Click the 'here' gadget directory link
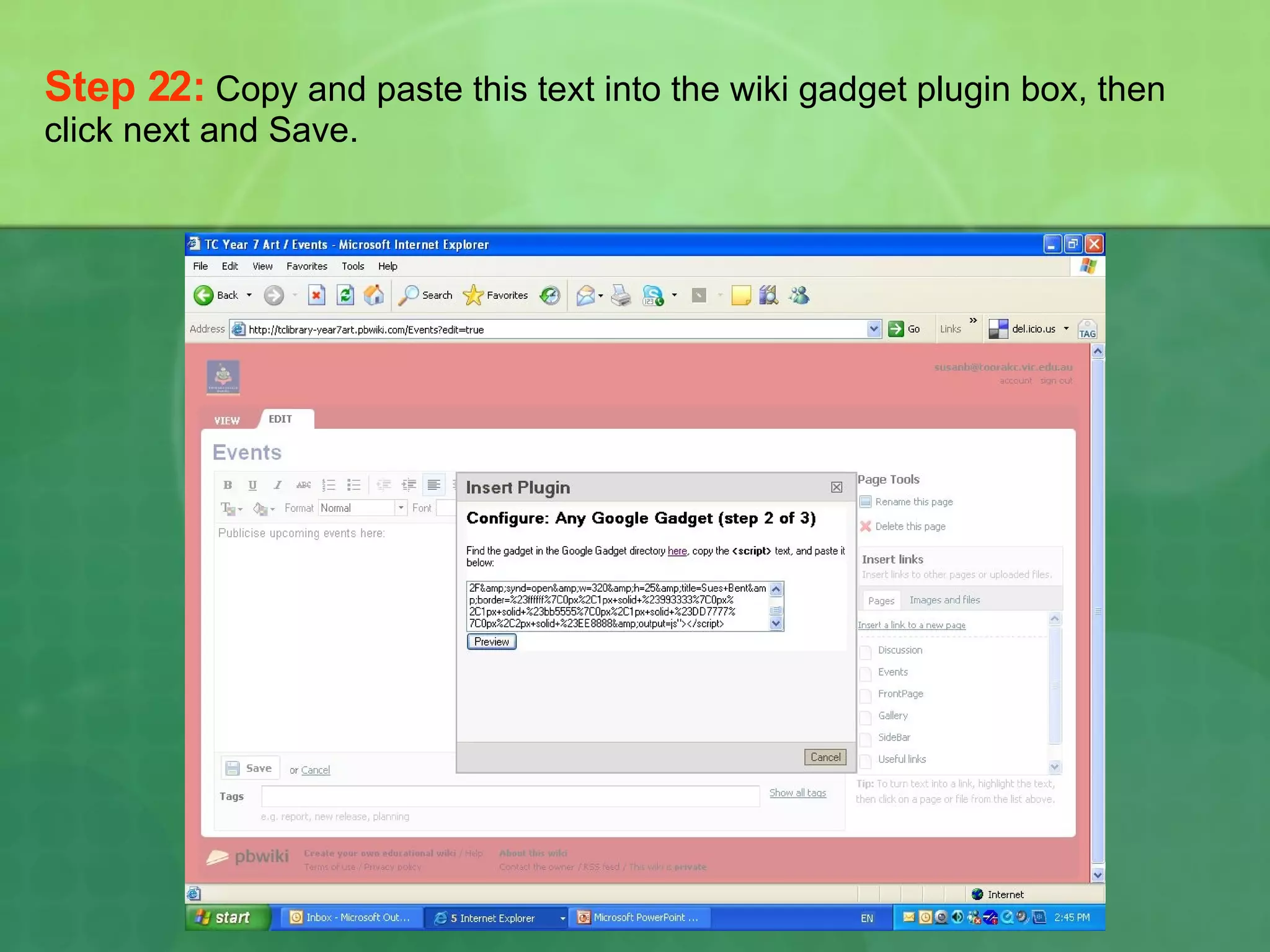 pos(677,551)
